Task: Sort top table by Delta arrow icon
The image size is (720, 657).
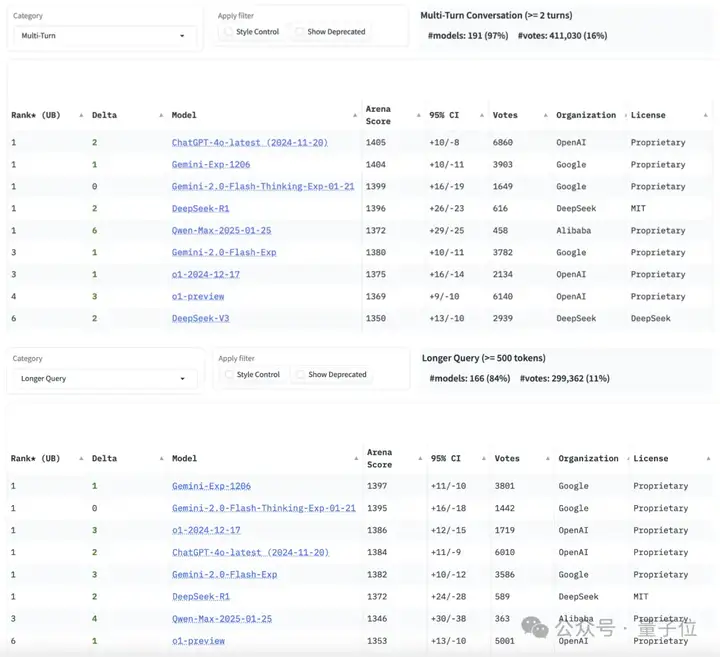Action: point(161,115)
